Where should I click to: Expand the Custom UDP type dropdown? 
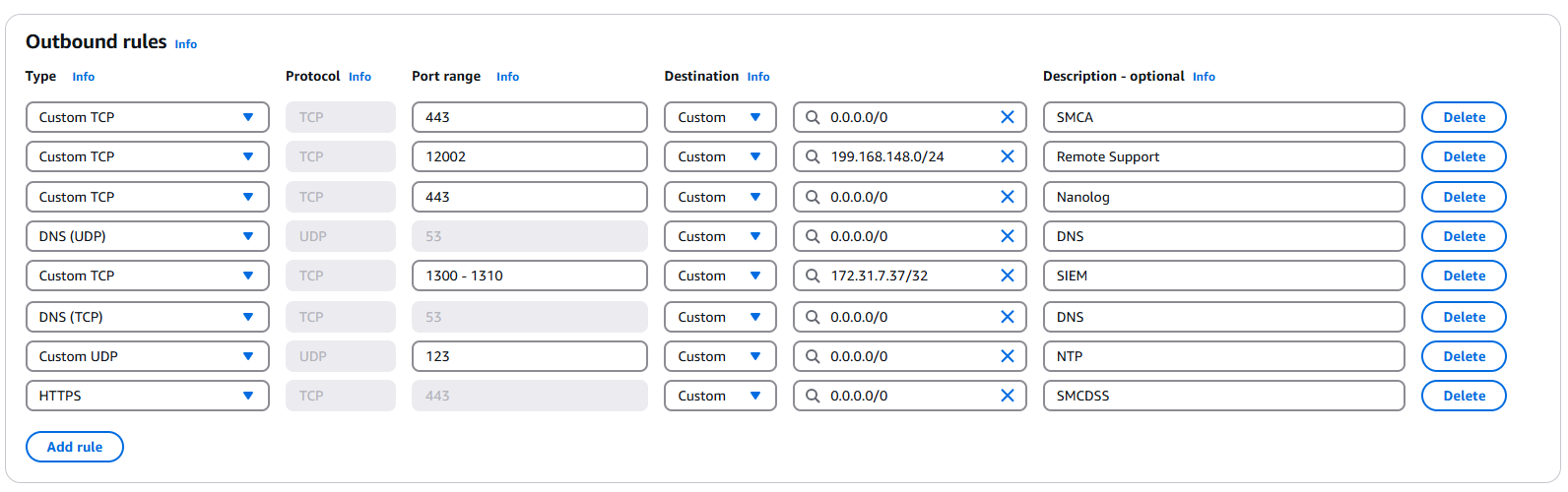click(147, 356)
